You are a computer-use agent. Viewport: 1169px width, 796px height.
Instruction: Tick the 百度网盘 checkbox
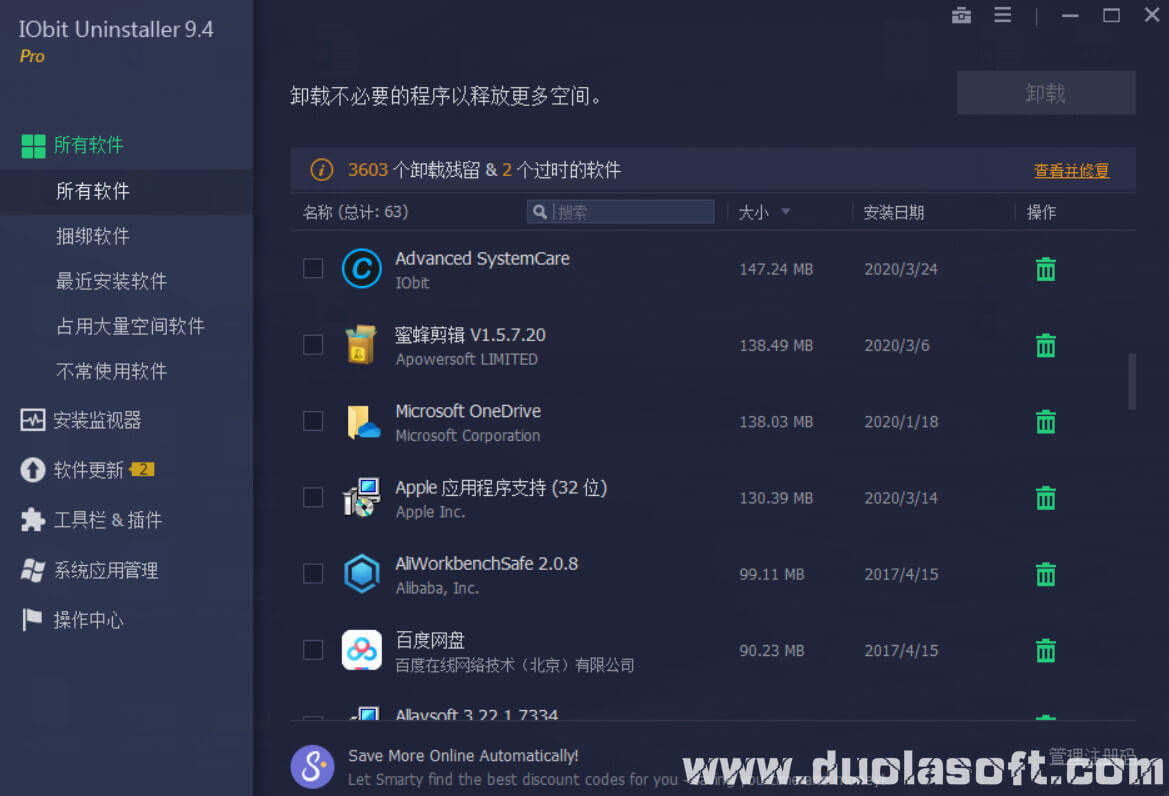313,650
